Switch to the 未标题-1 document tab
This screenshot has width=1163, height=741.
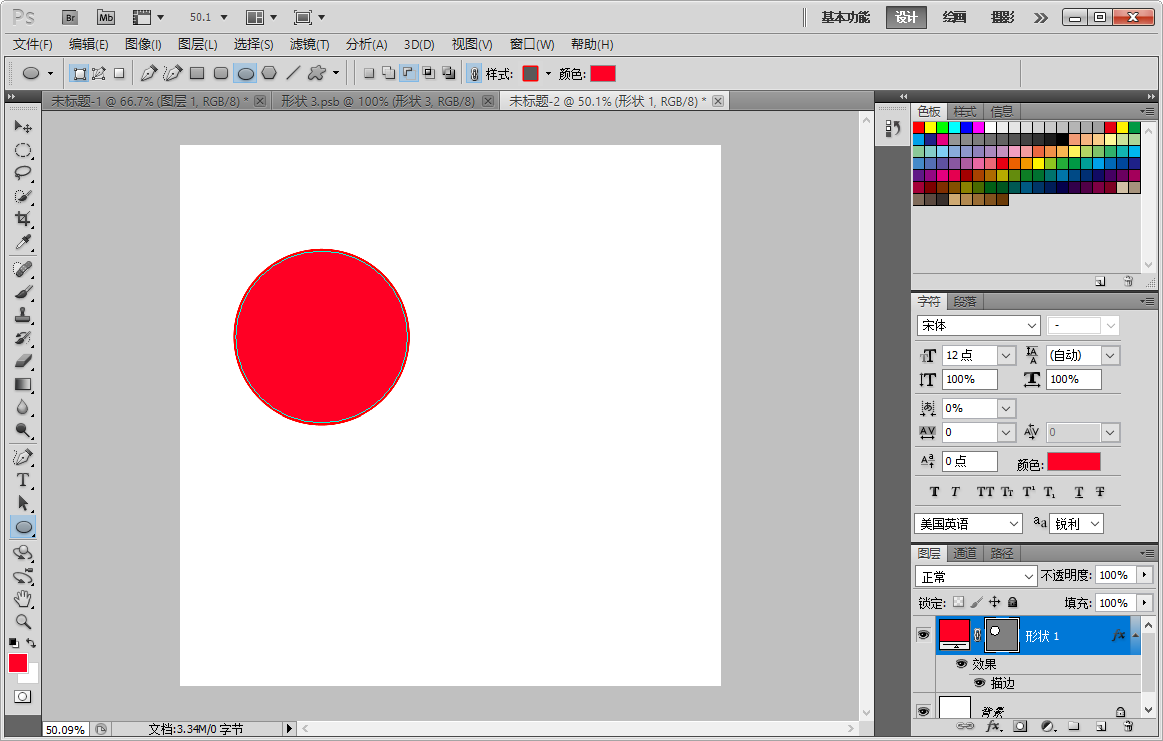149,101
